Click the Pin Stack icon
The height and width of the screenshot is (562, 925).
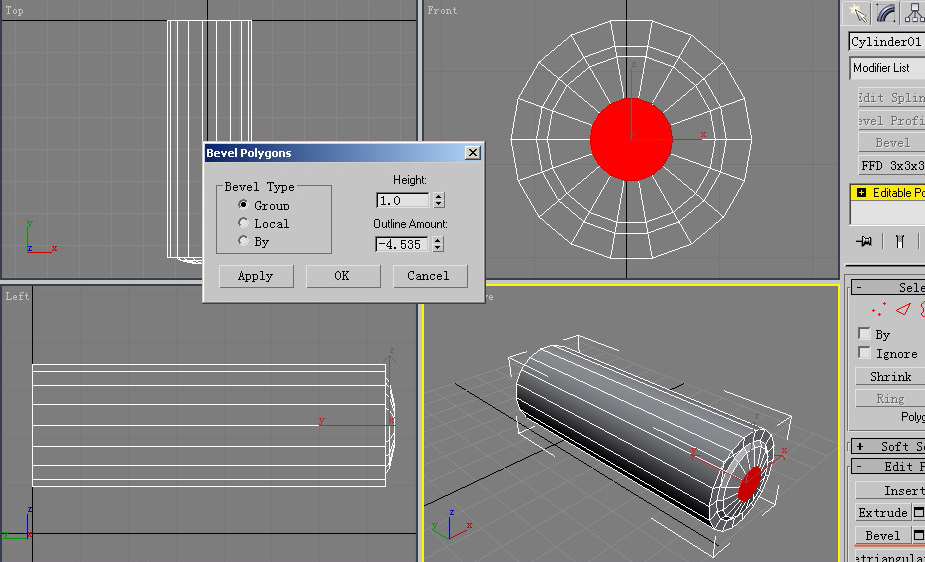click(865, 241)
